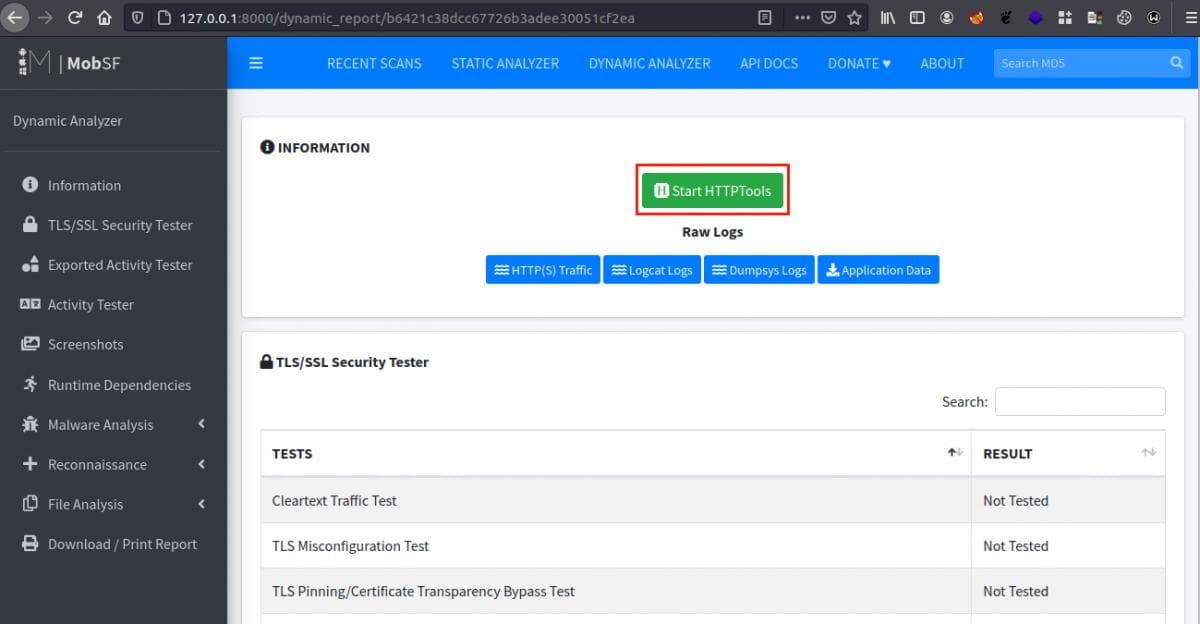The width and height of the screenshot is (1200, 624).
Task: Click the browser home icon
Action: click(104, 18)
